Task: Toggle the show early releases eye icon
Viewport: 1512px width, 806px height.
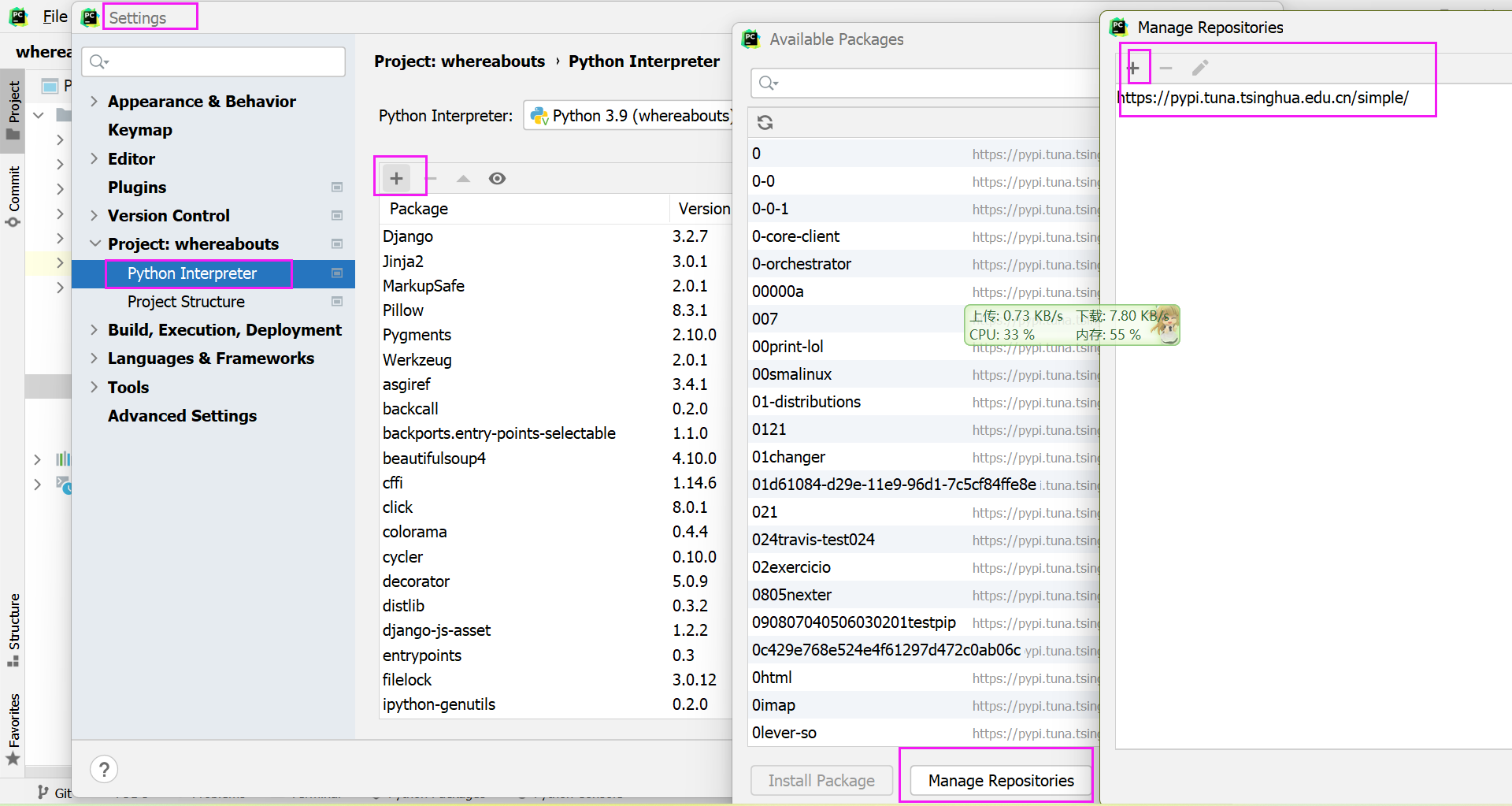Action: tap(497, 178)
